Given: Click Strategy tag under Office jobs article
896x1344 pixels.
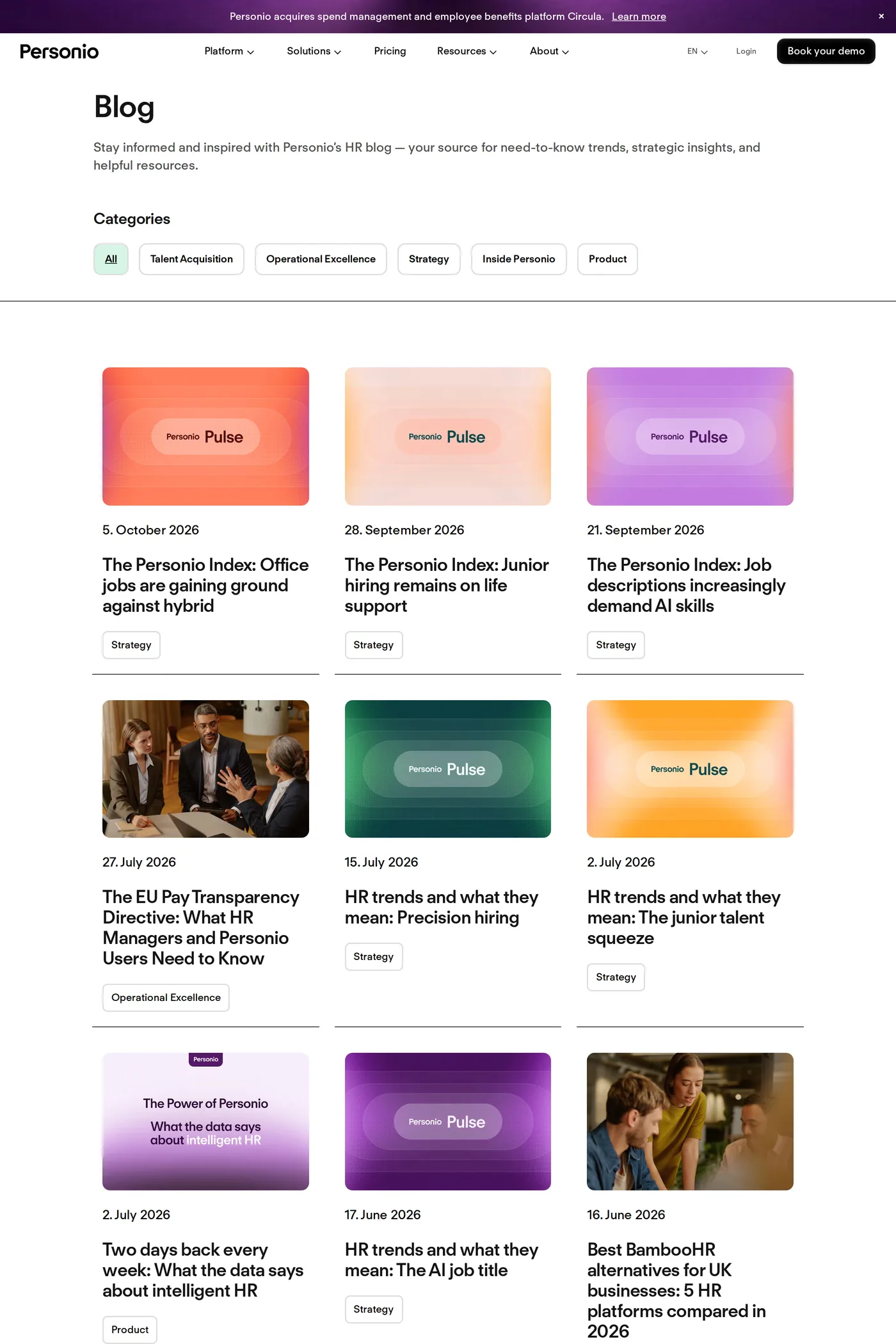Looking at the screenshot, I should [131, 645].
